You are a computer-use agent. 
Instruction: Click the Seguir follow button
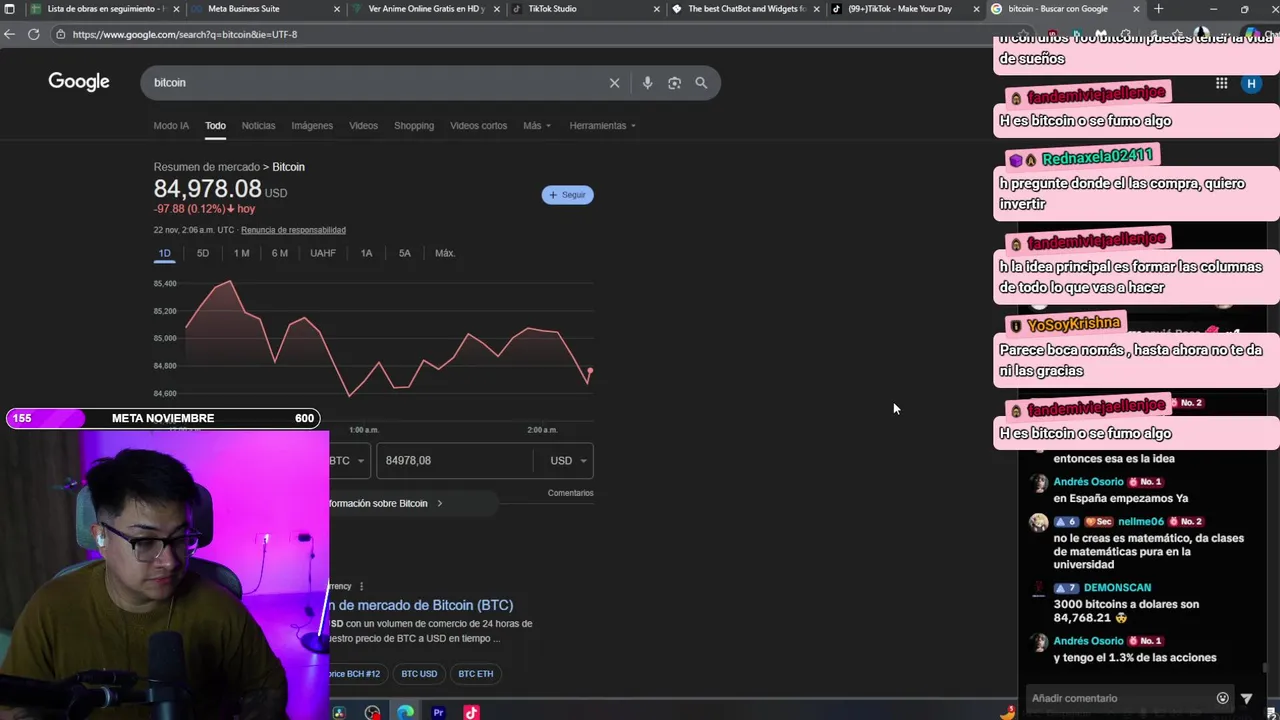pyautogui.click(x=568, y=195)
